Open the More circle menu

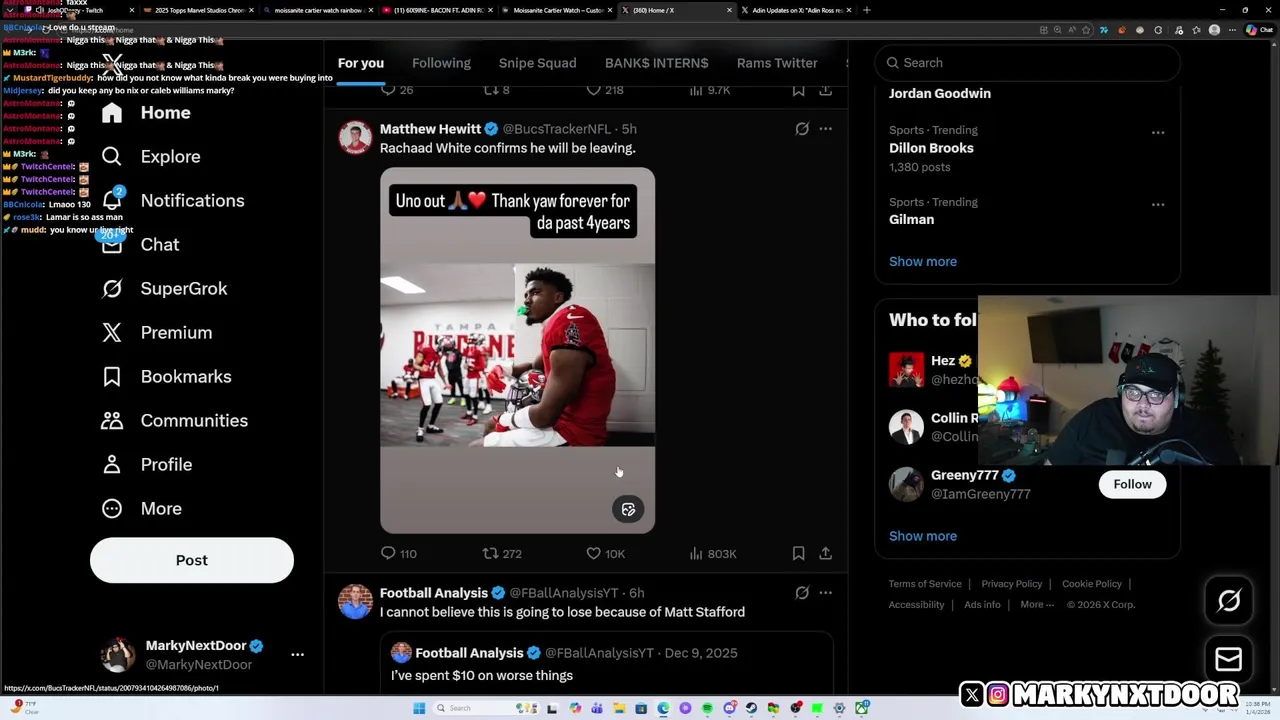click(x=112, y=509)
